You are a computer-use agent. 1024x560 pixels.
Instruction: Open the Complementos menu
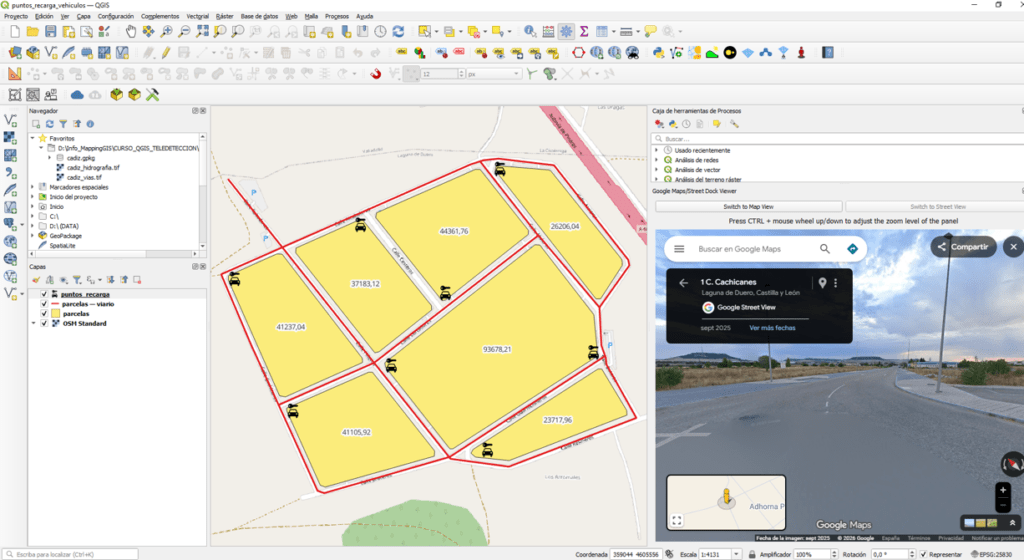tap(160, 16)
